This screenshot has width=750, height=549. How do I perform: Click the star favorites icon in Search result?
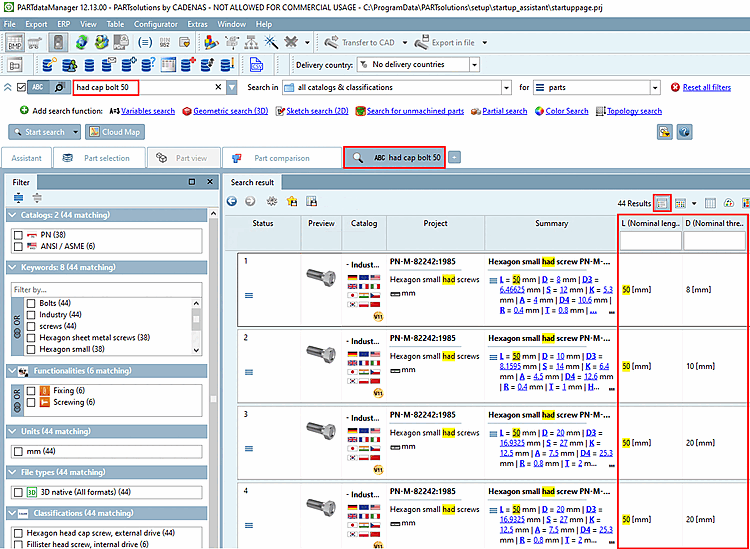pyautogui.click(x=292, y=202)
